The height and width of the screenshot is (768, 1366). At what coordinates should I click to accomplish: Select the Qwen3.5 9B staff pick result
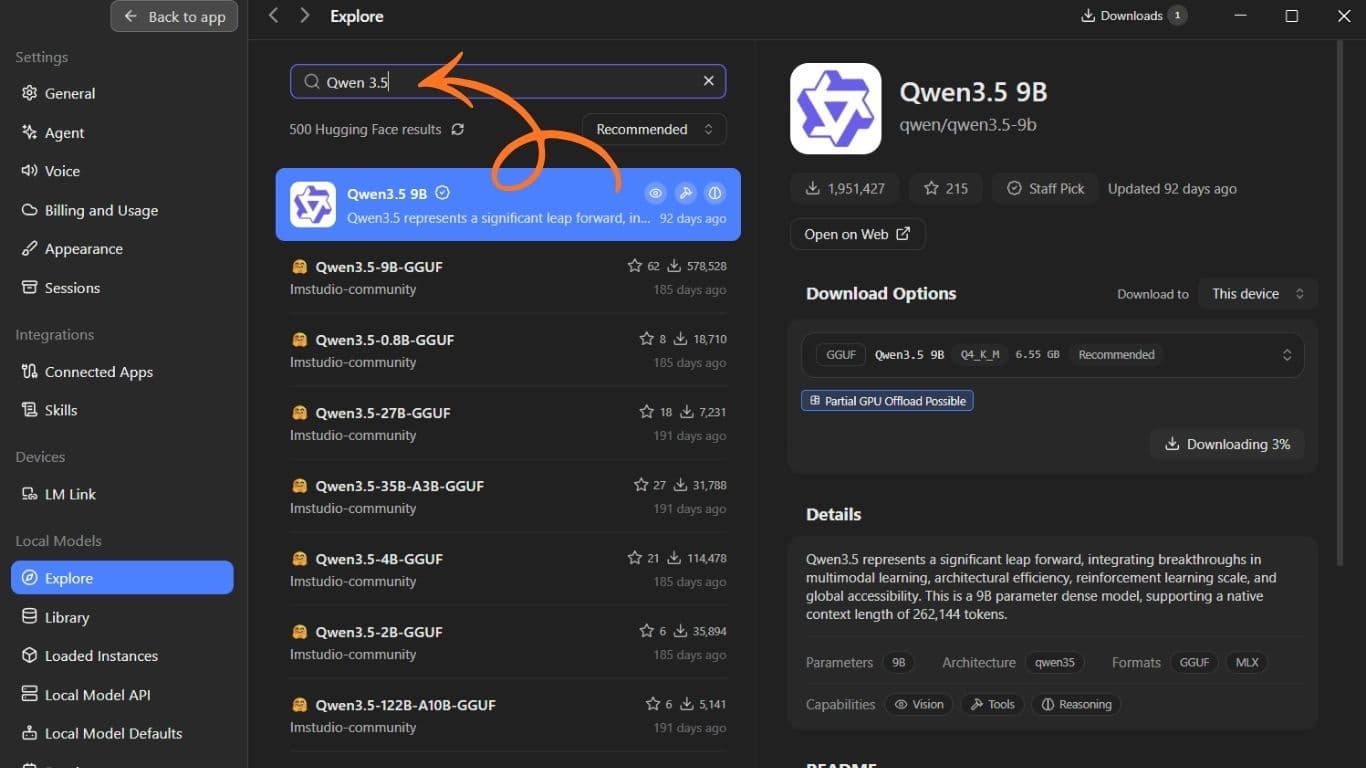(x=508, y=204)
